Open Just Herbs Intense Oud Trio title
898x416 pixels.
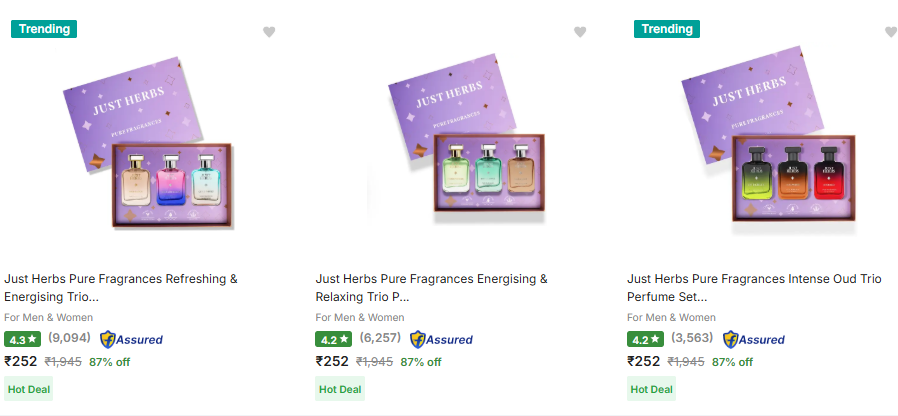tap(754, 287)
